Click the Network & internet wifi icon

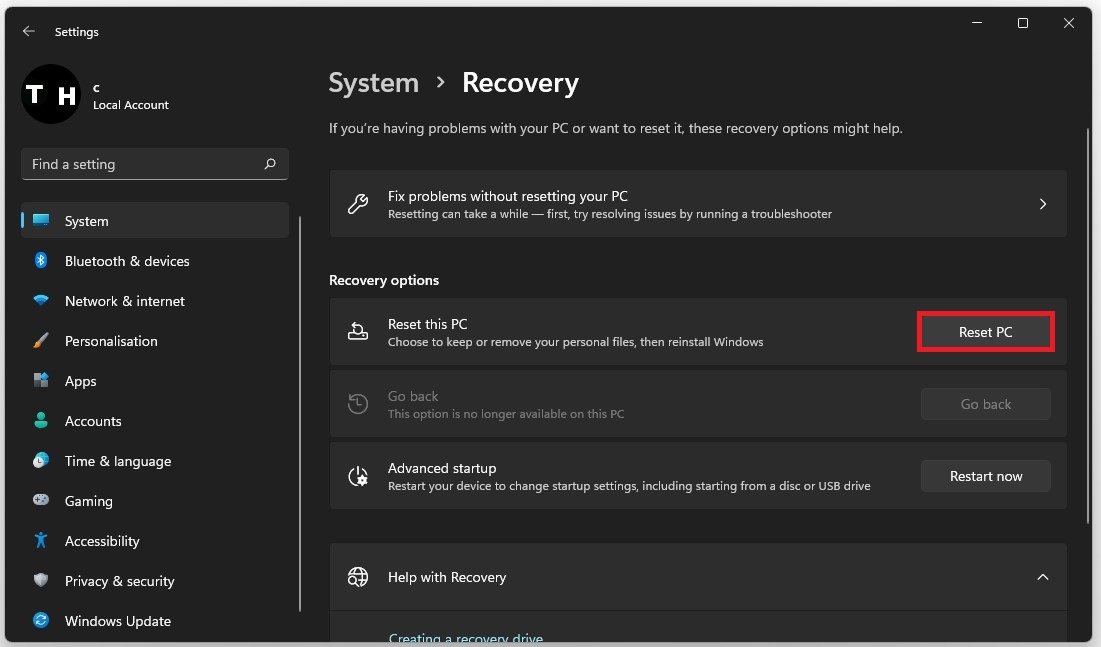click(41, 301)
